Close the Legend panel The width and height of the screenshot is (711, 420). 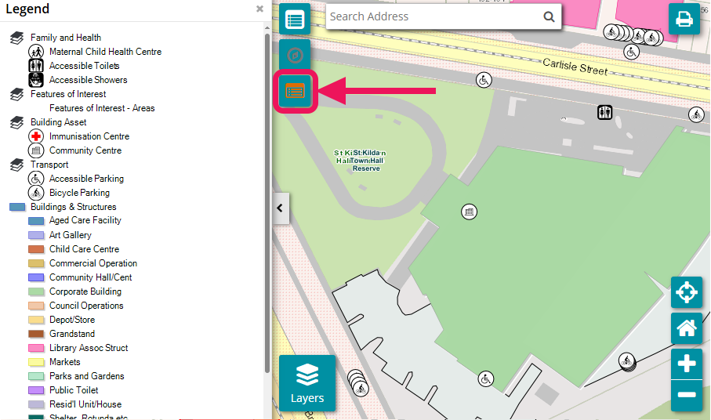click(x=260, y=9)
